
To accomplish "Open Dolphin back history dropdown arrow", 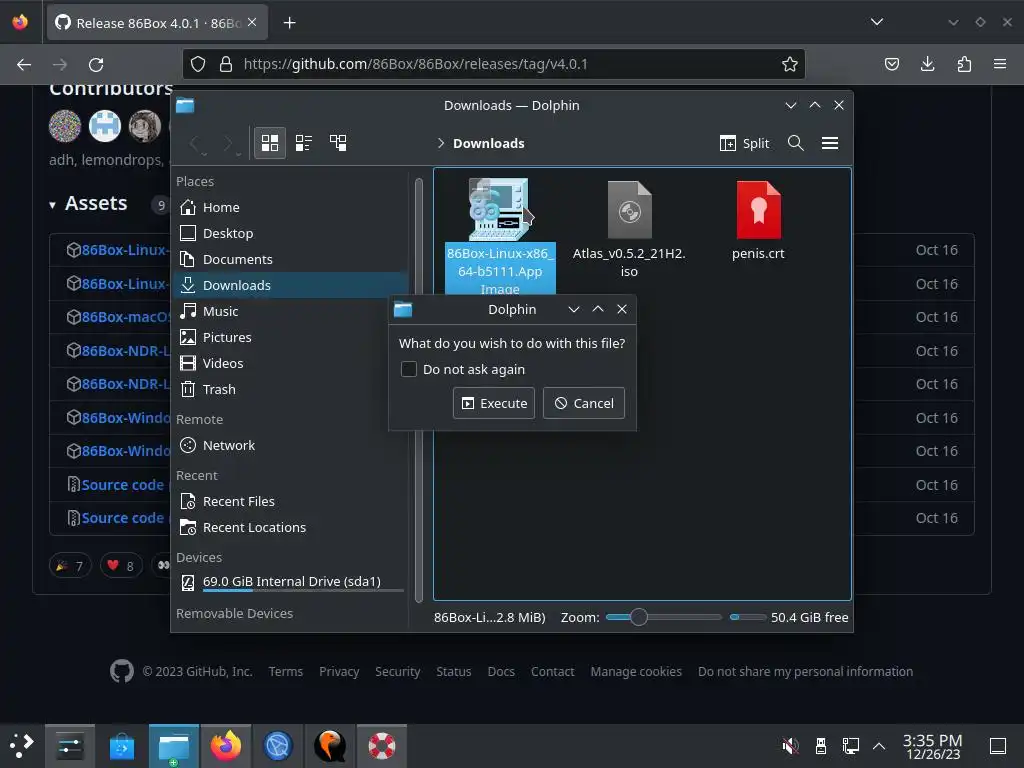I will click(x=204, y=154).
